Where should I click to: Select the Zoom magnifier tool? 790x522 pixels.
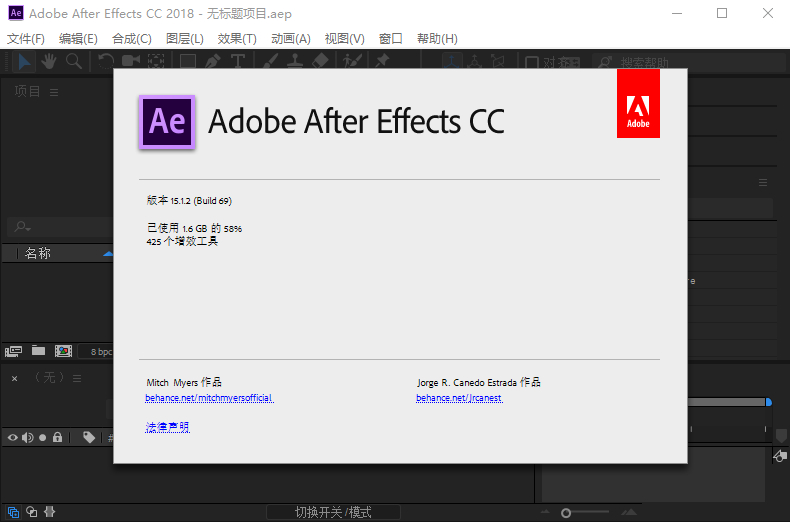click(74, 61)
